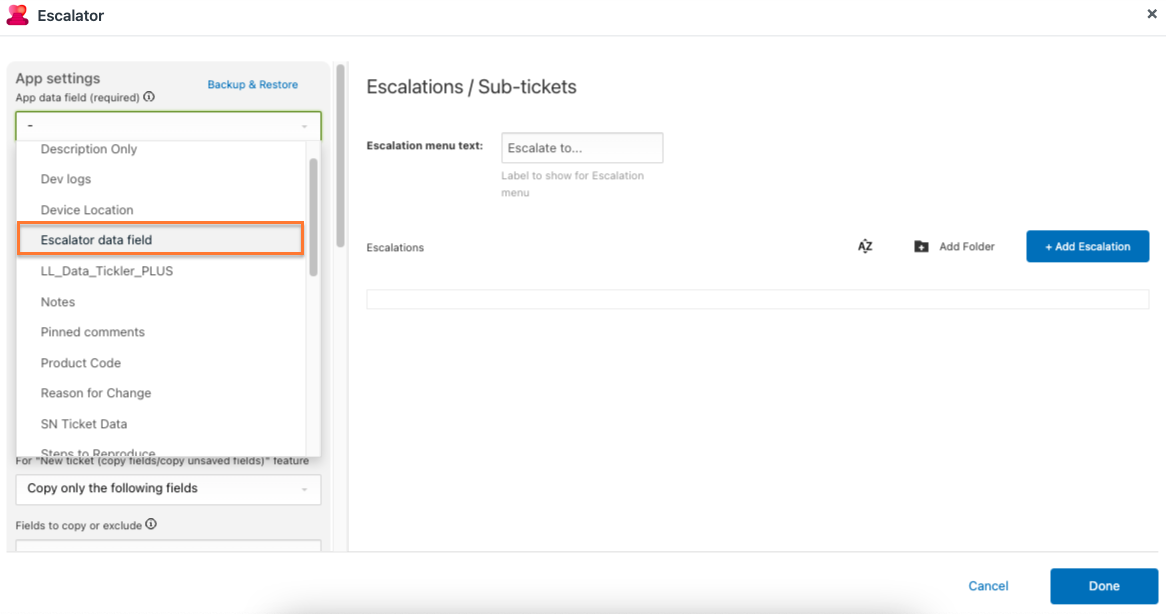Click the App settings heading text
This screenshot has width=1166, height=614.
(x=58, y=78)
